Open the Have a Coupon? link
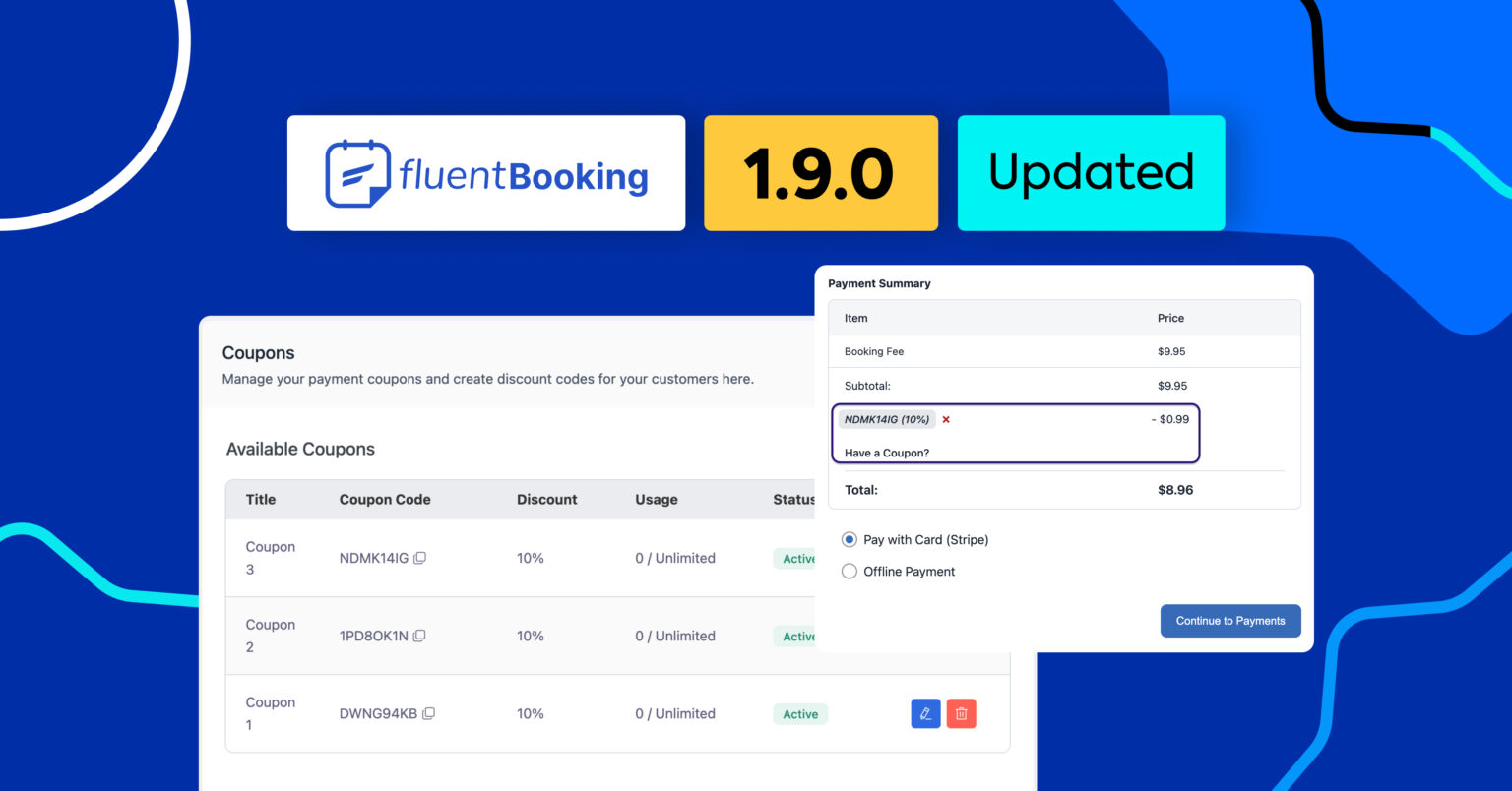The height and width of the screenshot is (791, 1512). click(x=886, y=453)
